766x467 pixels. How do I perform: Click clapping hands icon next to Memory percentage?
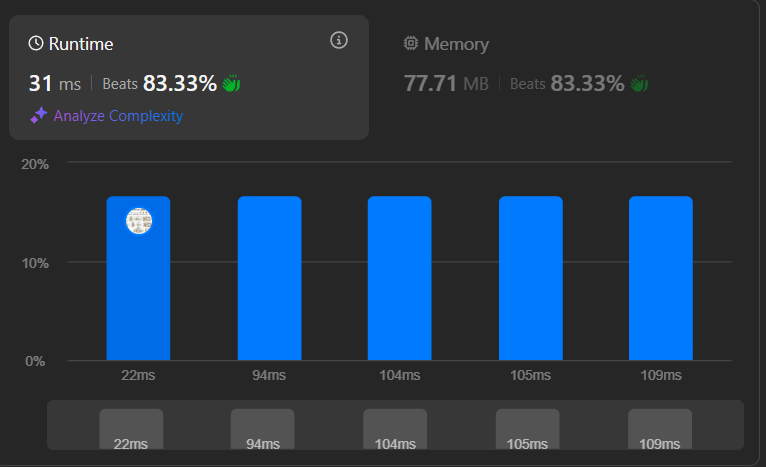click(x=639, y=84)
